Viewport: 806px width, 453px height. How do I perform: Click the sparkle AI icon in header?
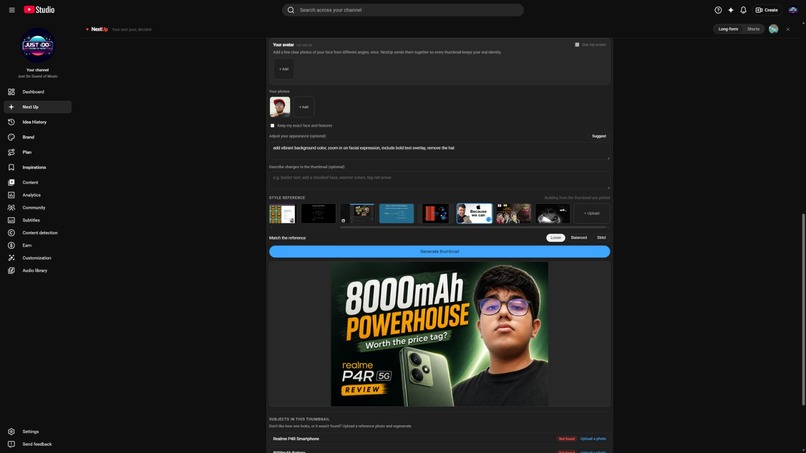point(730,10)
